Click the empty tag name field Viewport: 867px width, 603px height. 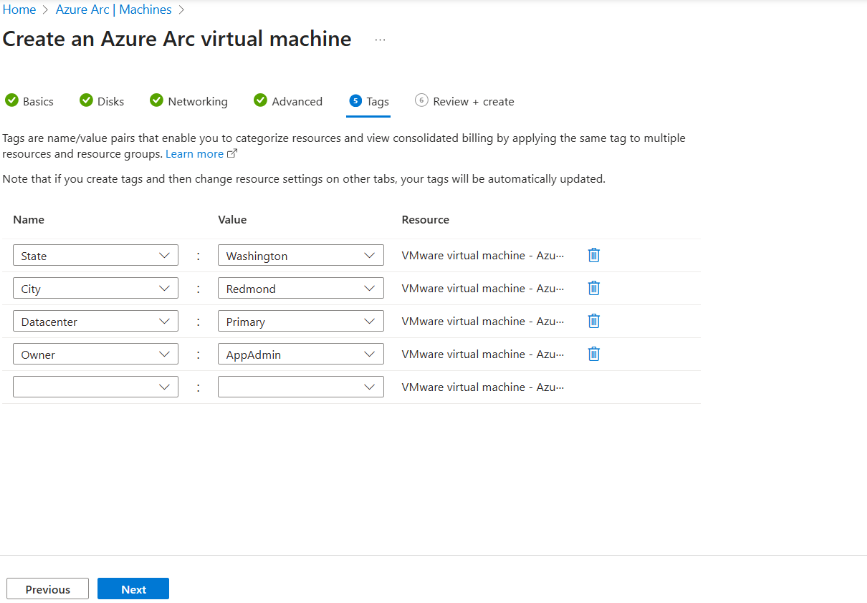pos(85,387)
